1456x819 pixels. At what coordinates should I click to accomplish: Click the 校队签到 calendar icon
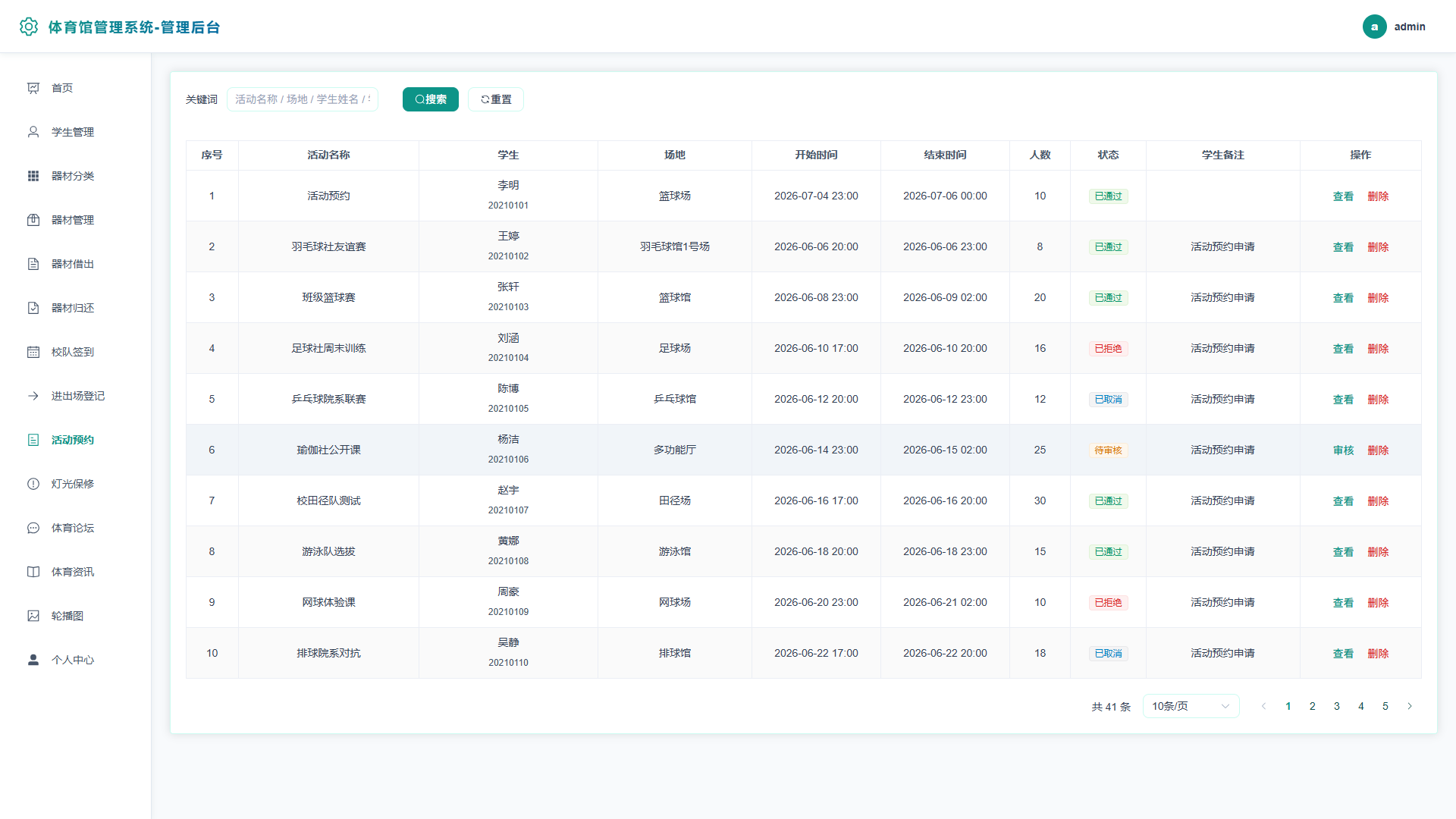pyautogui.click(x=33, y=352)
